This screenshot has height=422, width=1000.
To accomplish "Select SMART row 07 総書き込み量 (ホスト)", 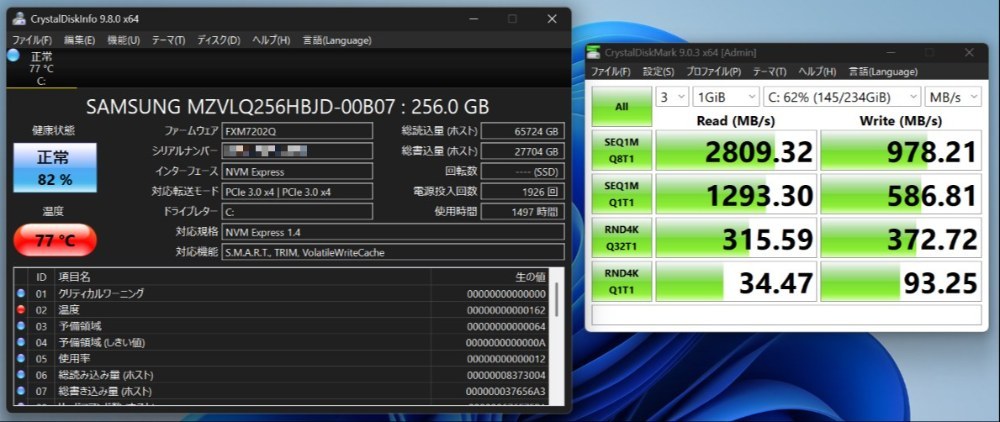I will tap(281, 391).
